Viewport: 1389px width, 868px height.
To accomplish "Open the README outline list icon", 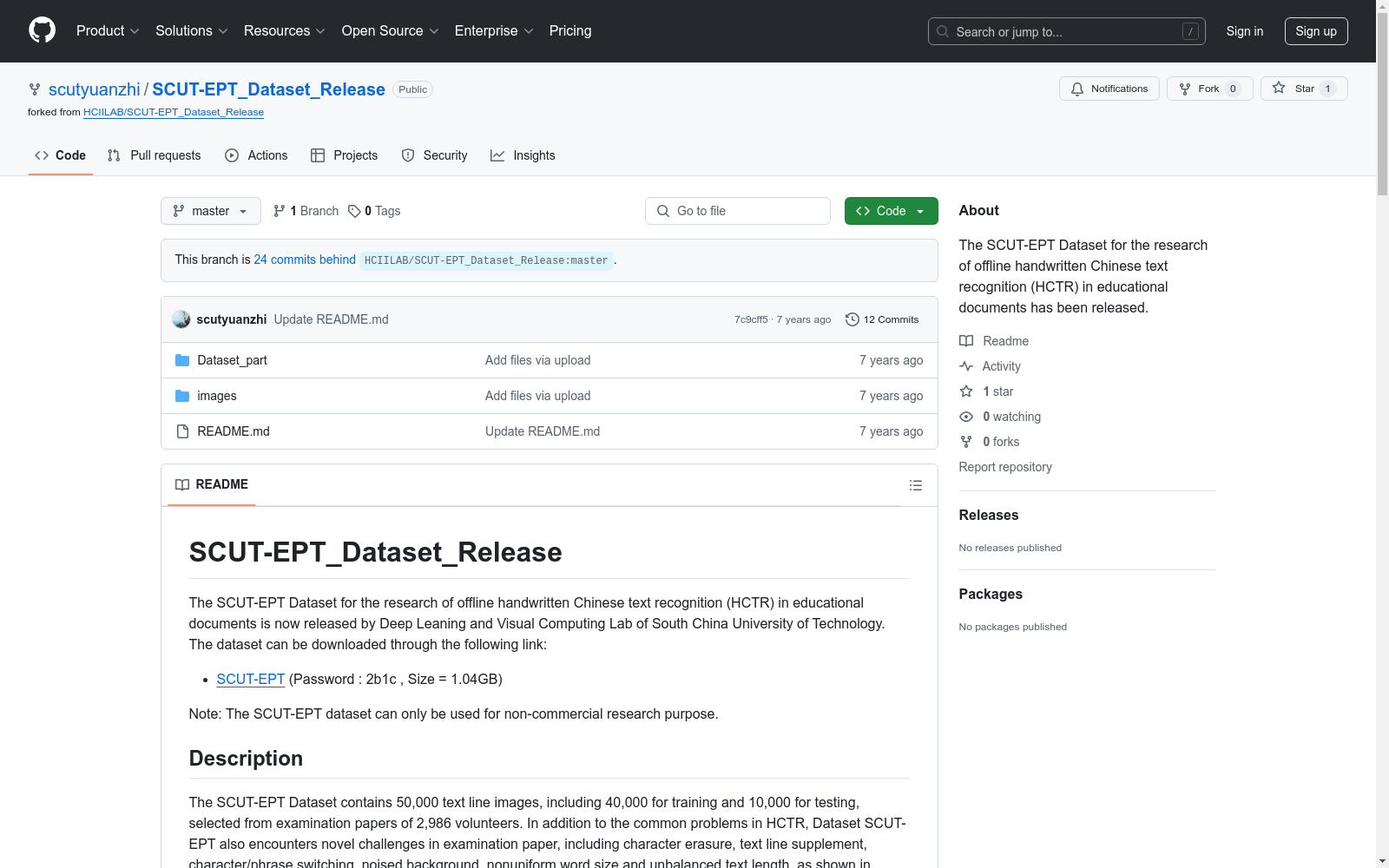I will tap(915, 485).
